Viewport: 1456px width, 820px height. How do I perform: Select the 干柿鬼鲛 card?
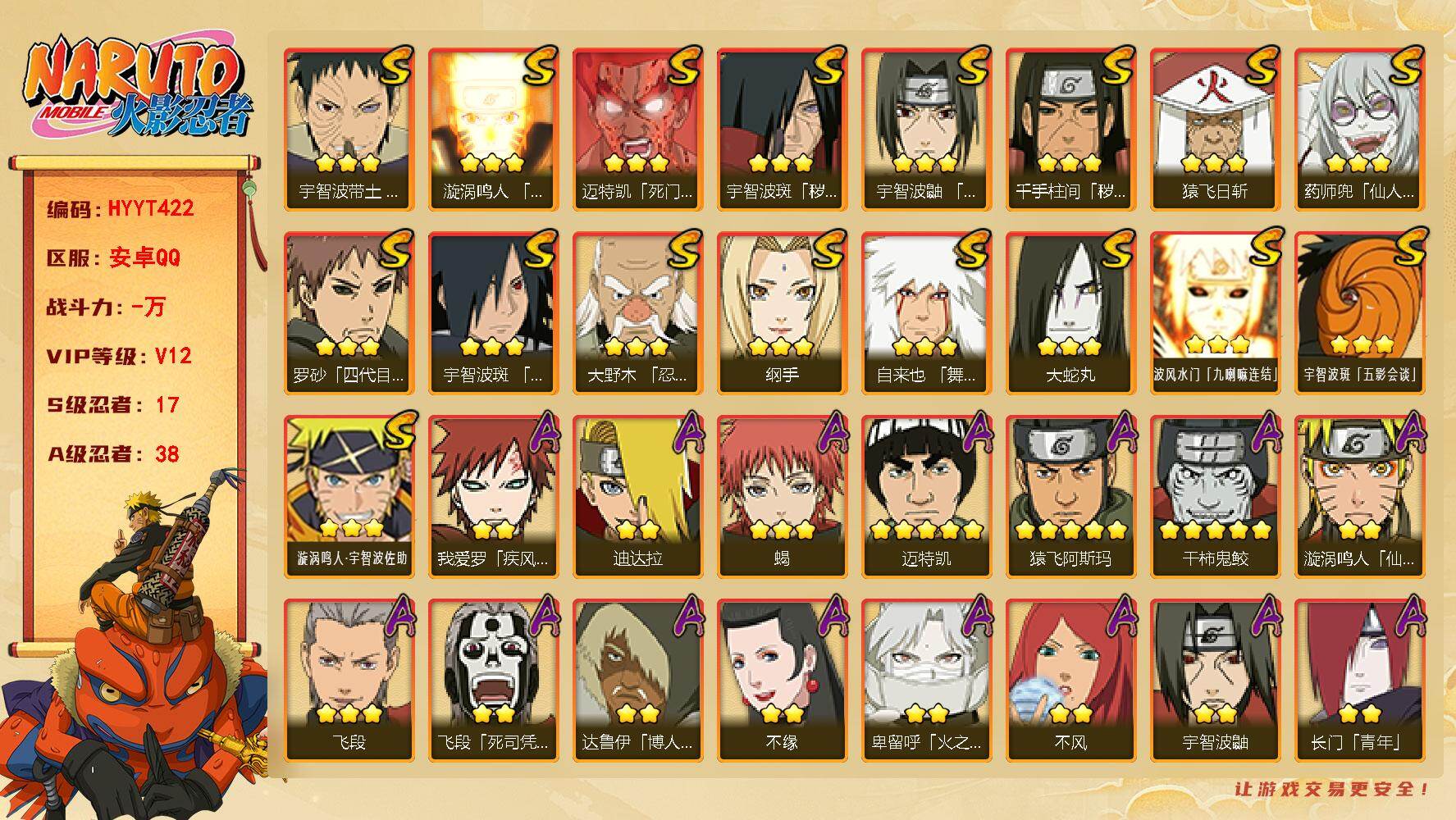[1215, 497]
